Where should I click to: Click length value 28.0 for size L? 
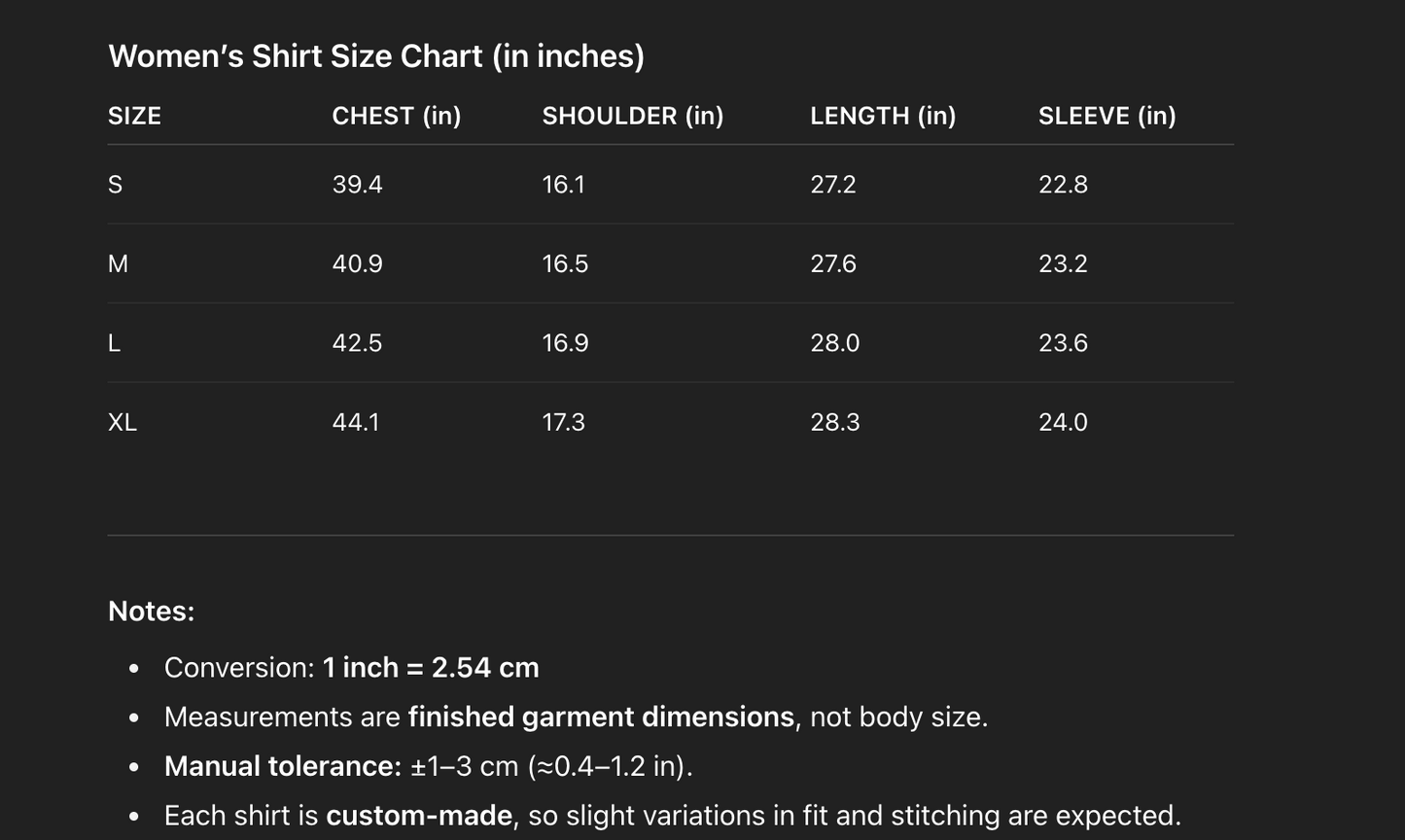[834, 343]
